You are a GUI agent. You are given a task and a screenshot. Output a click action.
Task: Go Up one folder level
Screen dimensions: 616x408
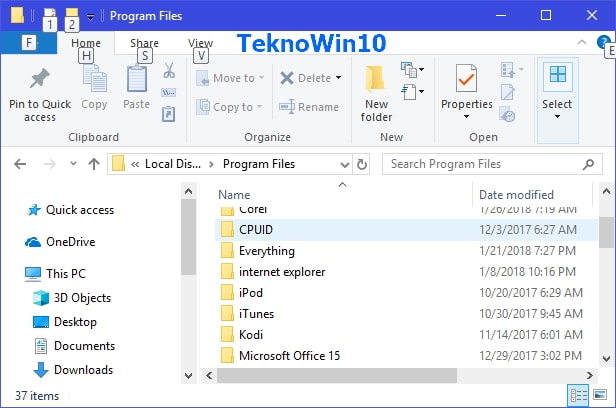tap(94, 164)
